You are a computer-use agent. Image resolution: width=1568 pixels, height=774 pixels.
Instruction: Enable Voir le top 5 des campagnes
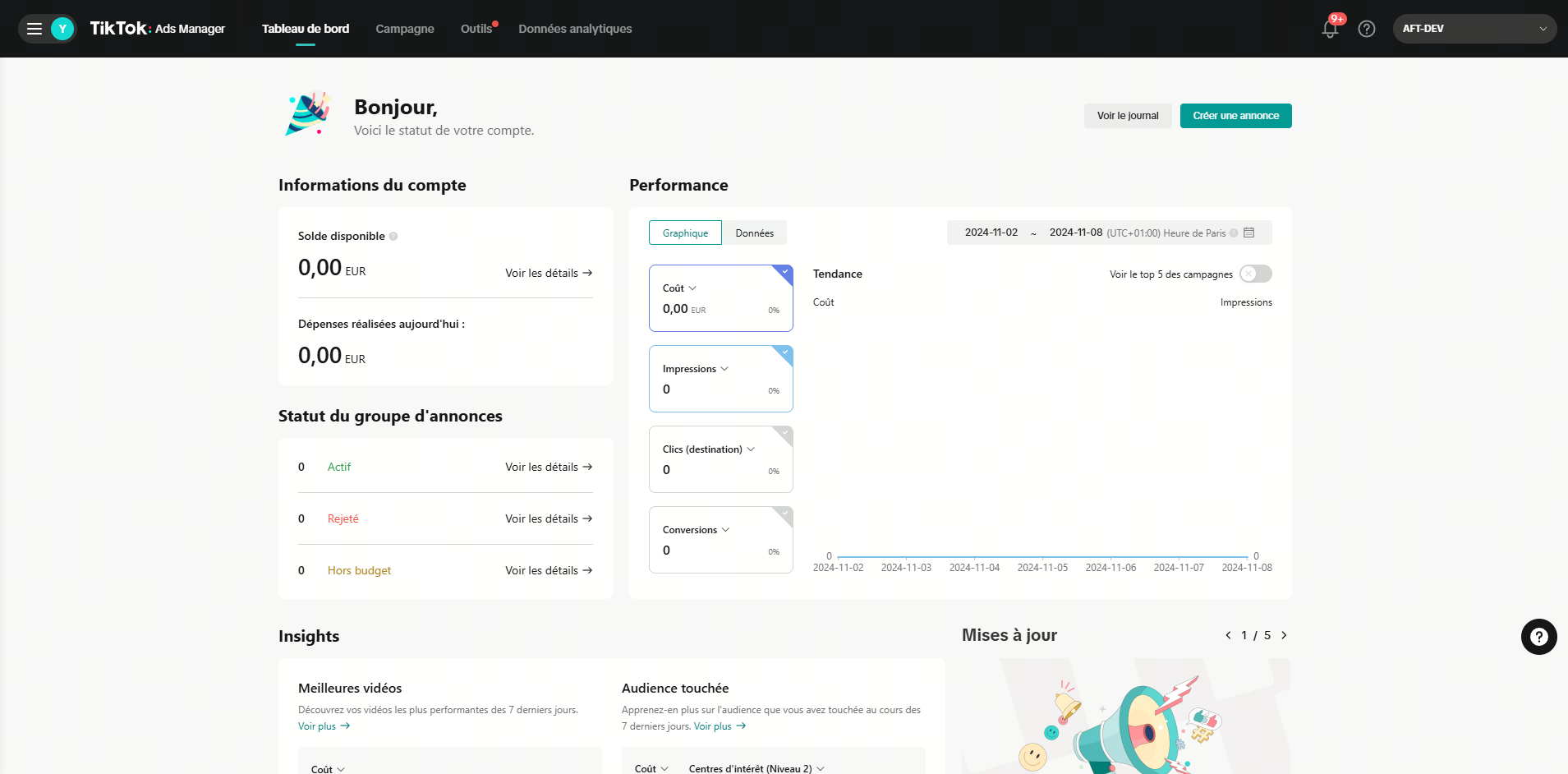point(1255,274)
